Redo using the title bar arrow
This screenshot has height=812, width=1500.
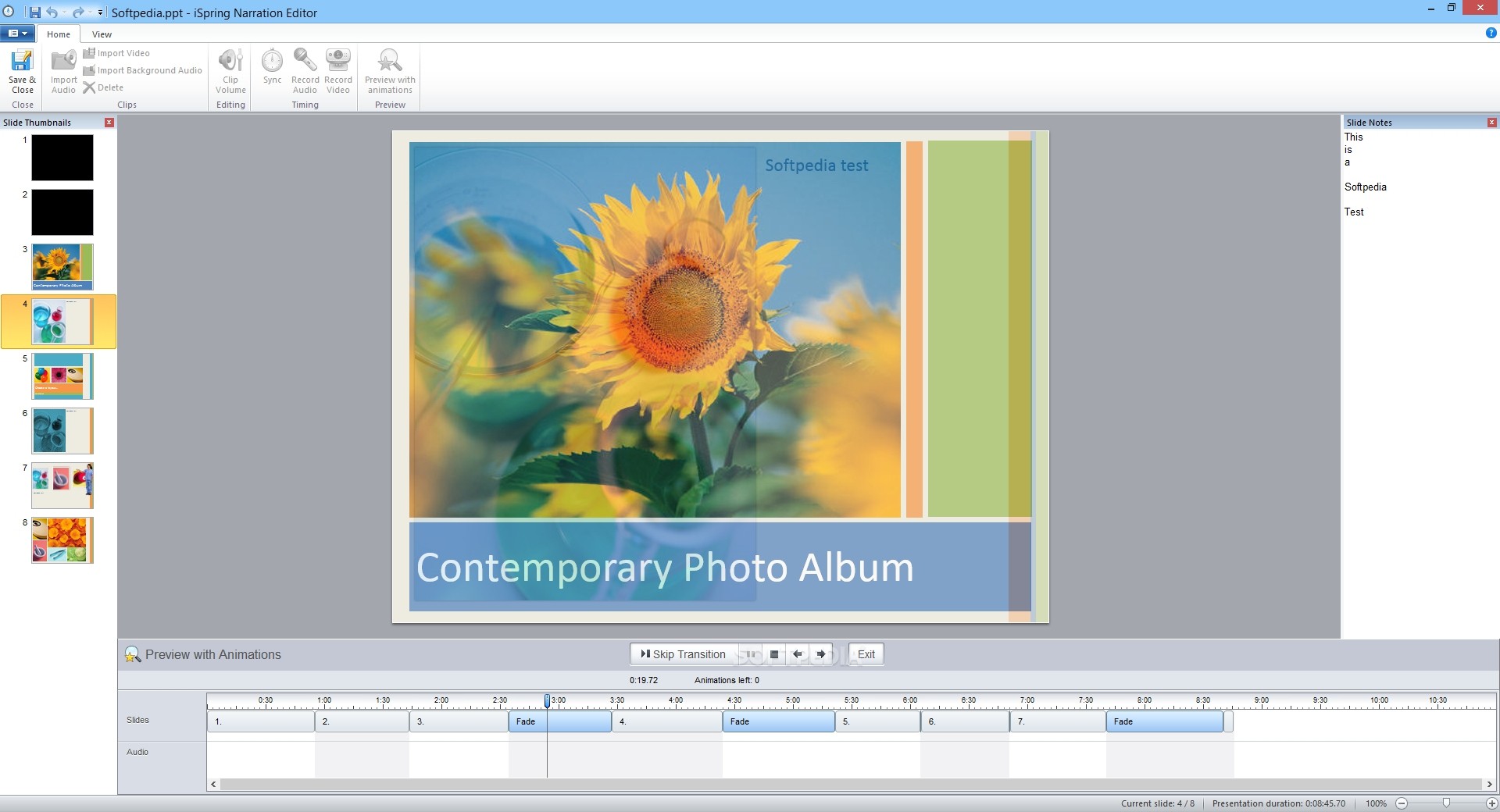(77, 12)
